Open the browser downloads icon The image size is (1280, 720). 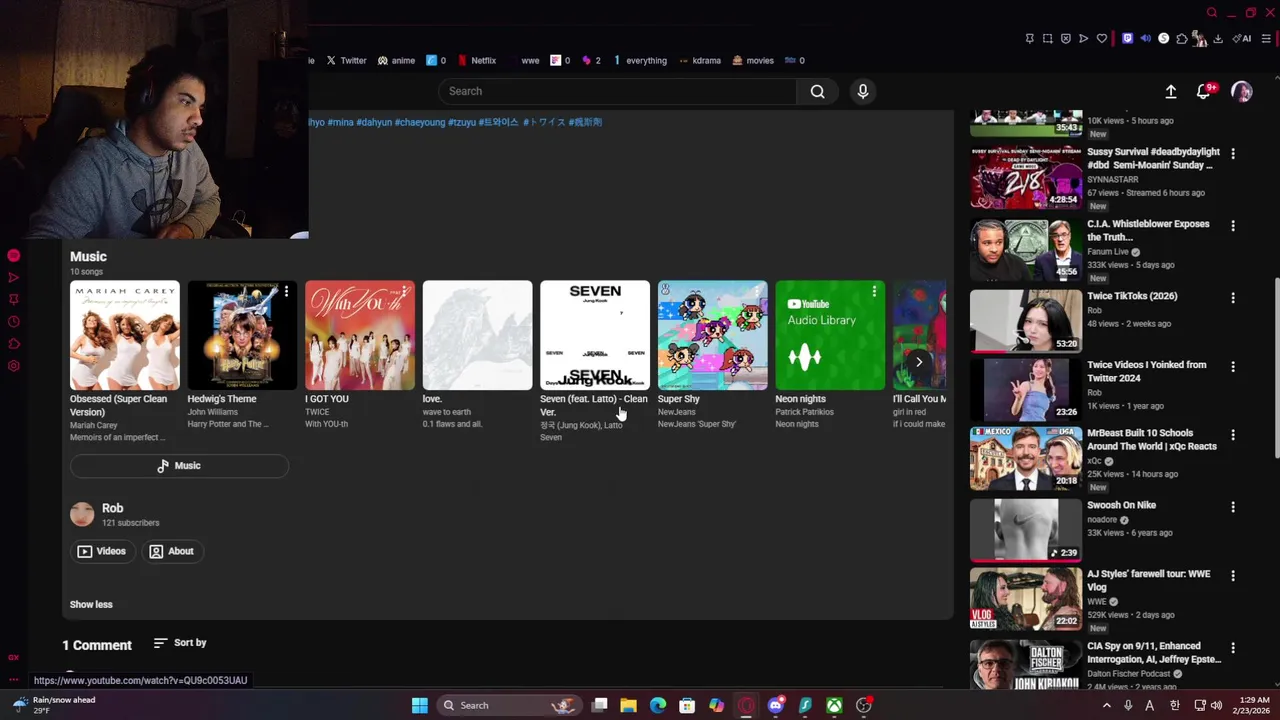point(1218,39)
